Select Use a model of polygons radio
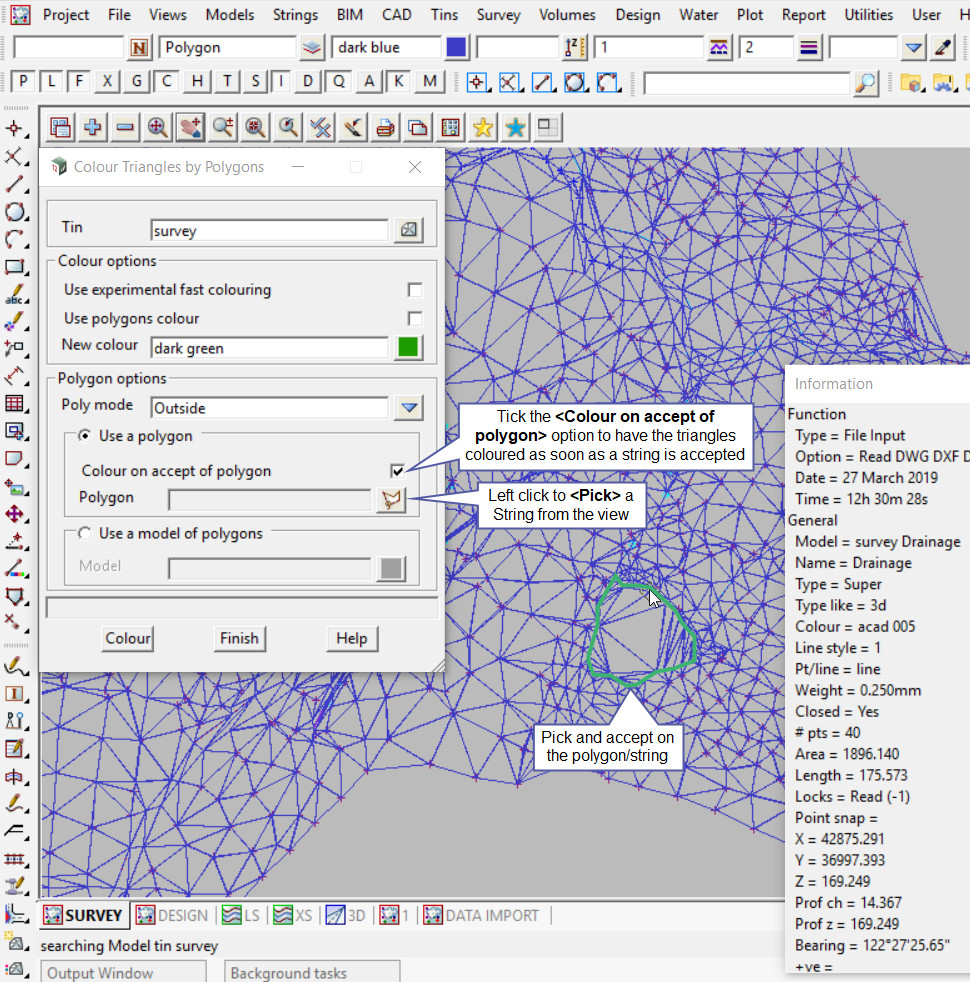 click(85, 534)
